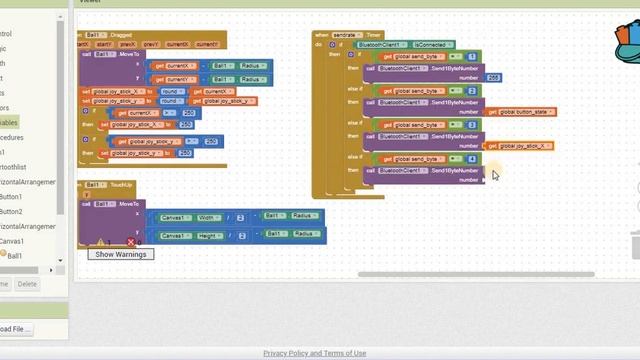The width and height of the screenshot is (640, 360).
Task: Click the 250 value in the currentX comparison
Action: pyautogui.click(x=189, y=113)
